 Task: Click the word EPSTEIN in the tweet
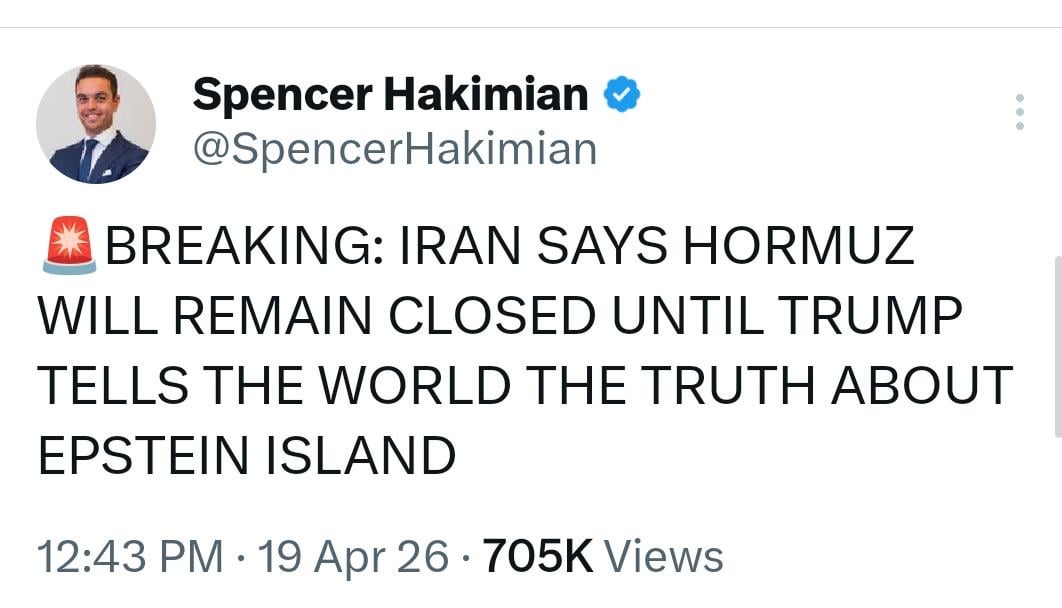[141, 456]
